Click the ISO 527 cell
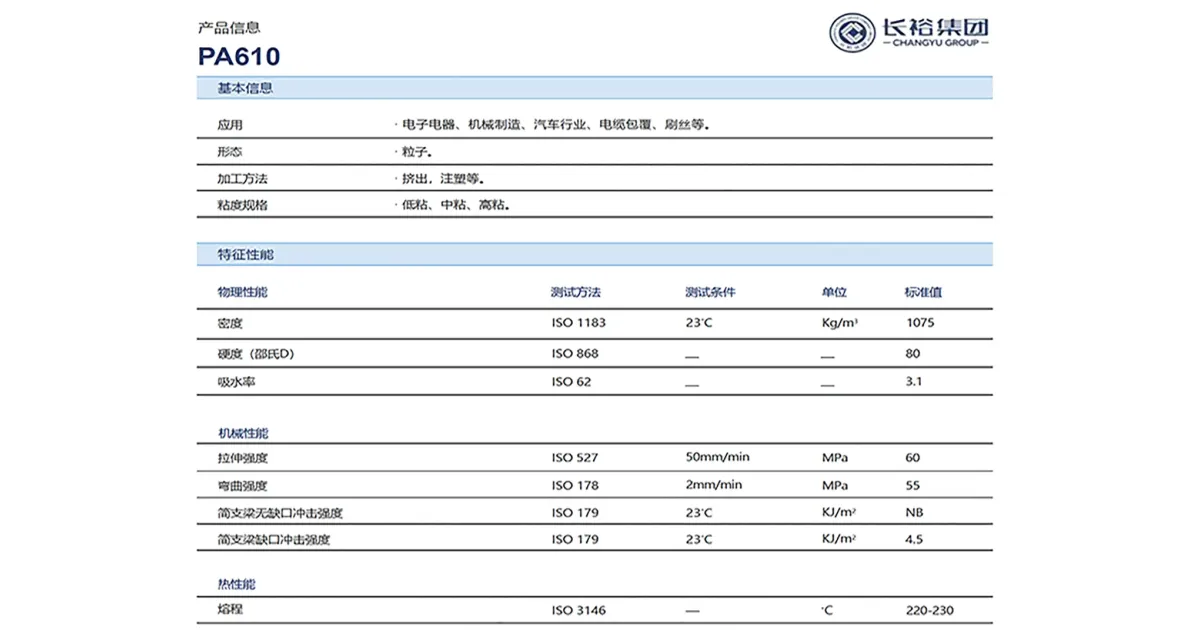Image resolution: width=1200 pixels, height=630 pixels. point(575,458)
